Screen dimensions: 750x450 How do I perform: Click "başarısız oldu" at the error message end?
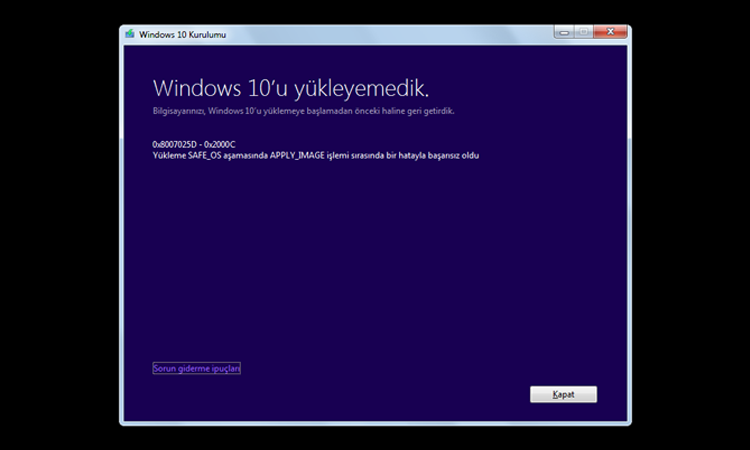450,155
